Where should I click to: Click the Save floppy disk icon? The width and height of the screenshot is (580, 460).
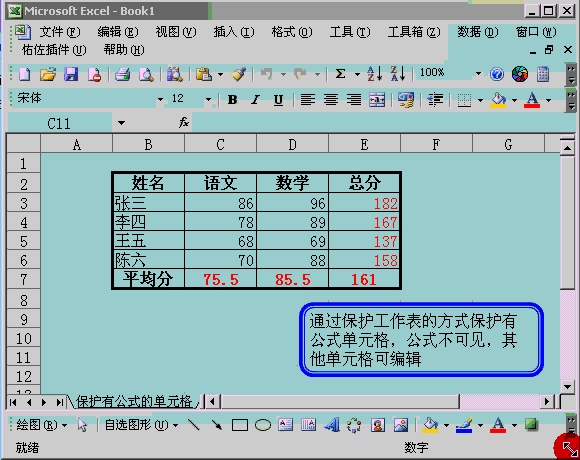[x=71, y=74]
